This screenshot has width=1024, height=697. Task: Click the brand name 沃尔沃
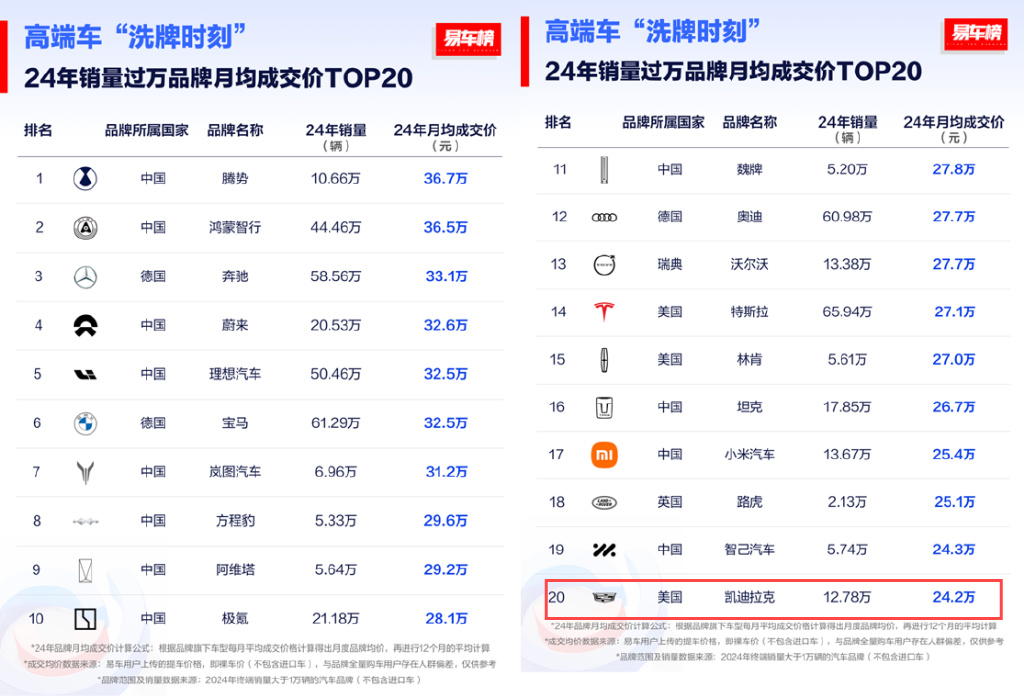coord(749,265)
